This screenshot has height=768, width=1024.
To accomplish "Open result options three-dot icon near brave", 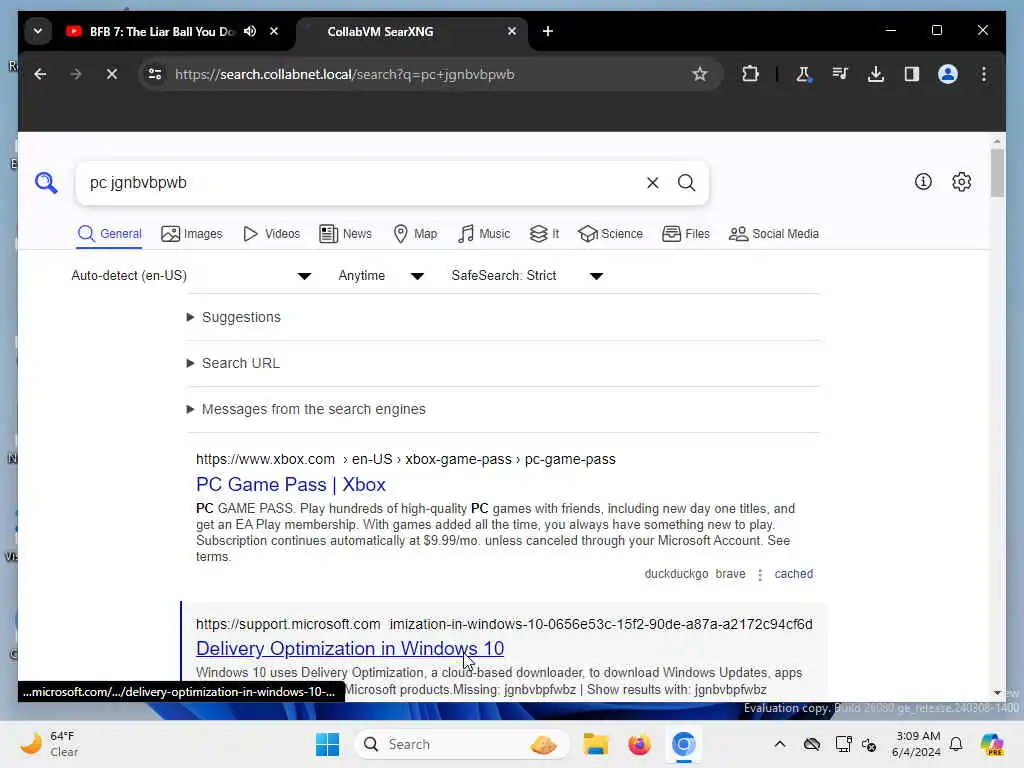I will (760, 575).
